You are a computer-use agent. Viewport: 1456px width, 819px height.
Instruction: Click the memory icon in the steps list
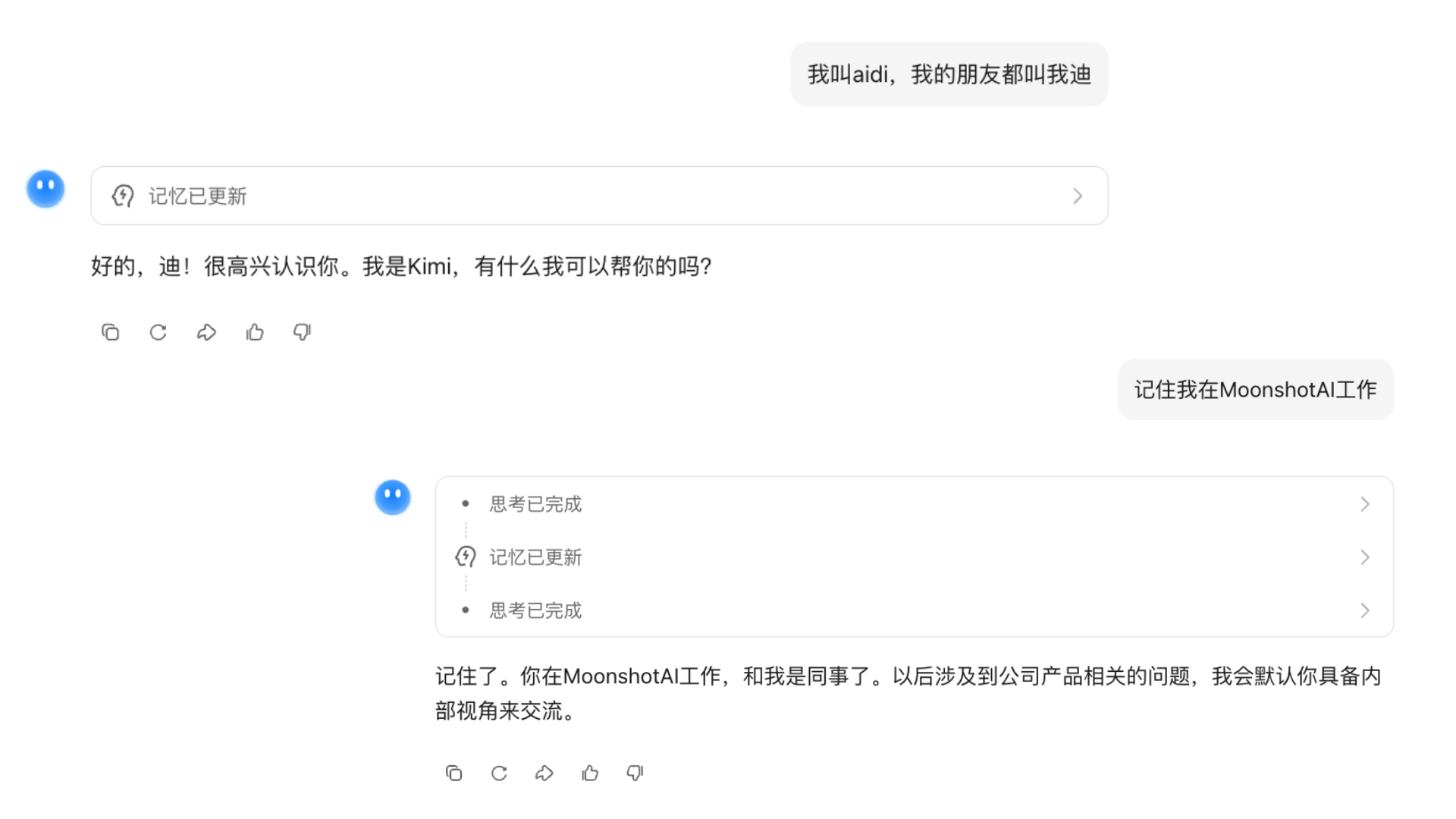(466, 557)
